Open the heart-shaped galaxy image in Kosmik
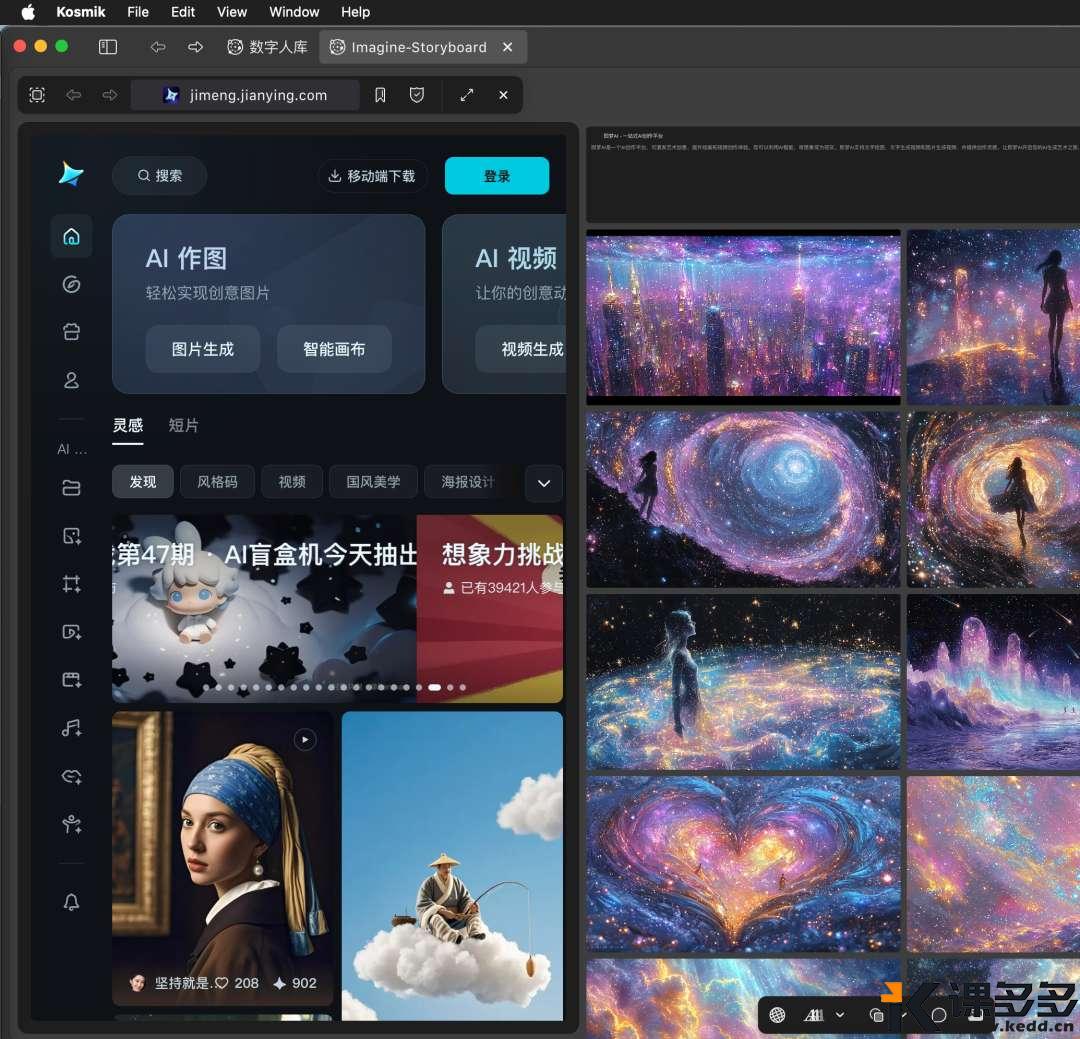 [x=743, y=864]
